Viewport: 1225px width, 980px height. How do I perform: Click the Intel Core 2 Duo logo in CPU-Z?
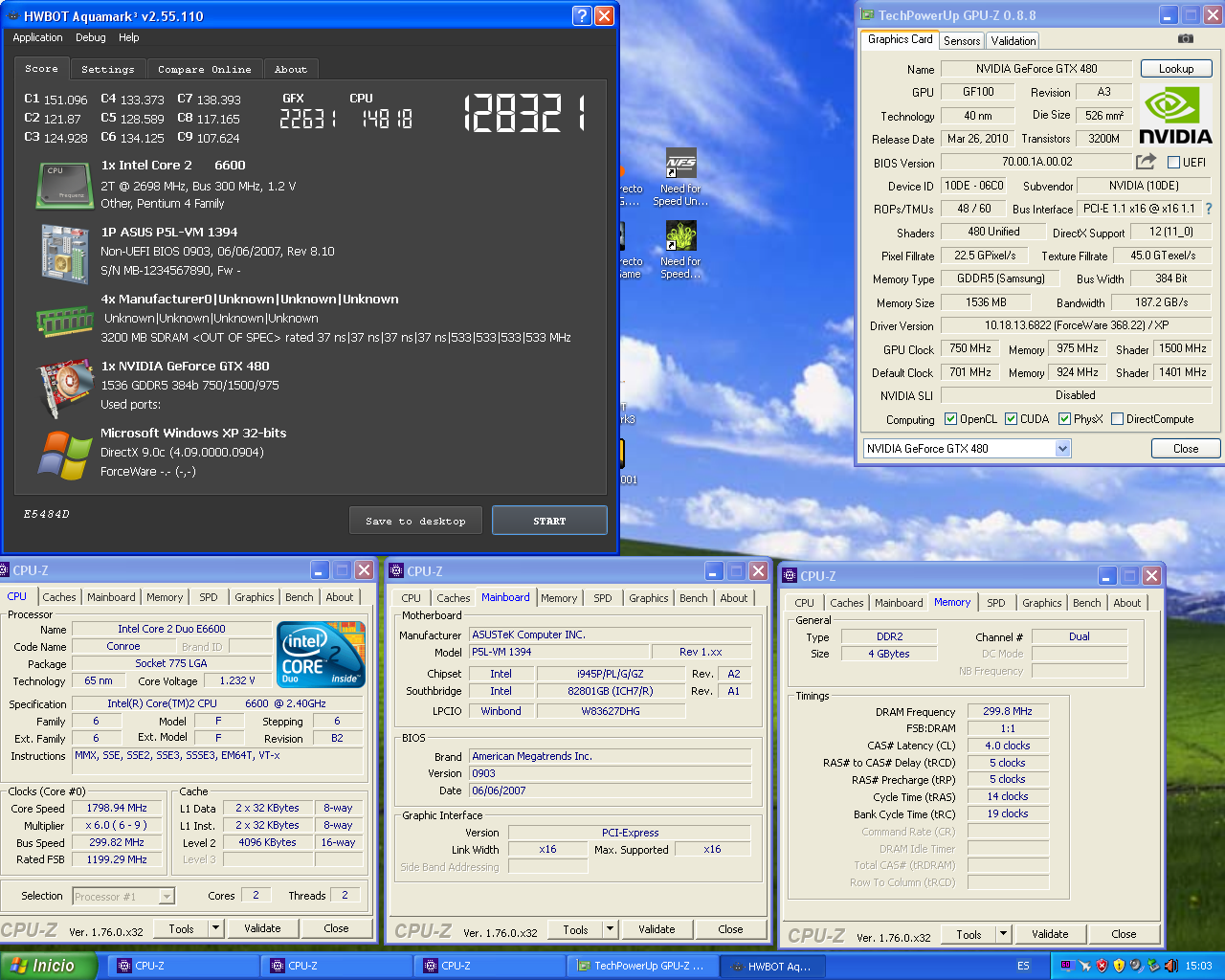pyautogui.click(x=321, y=655)
